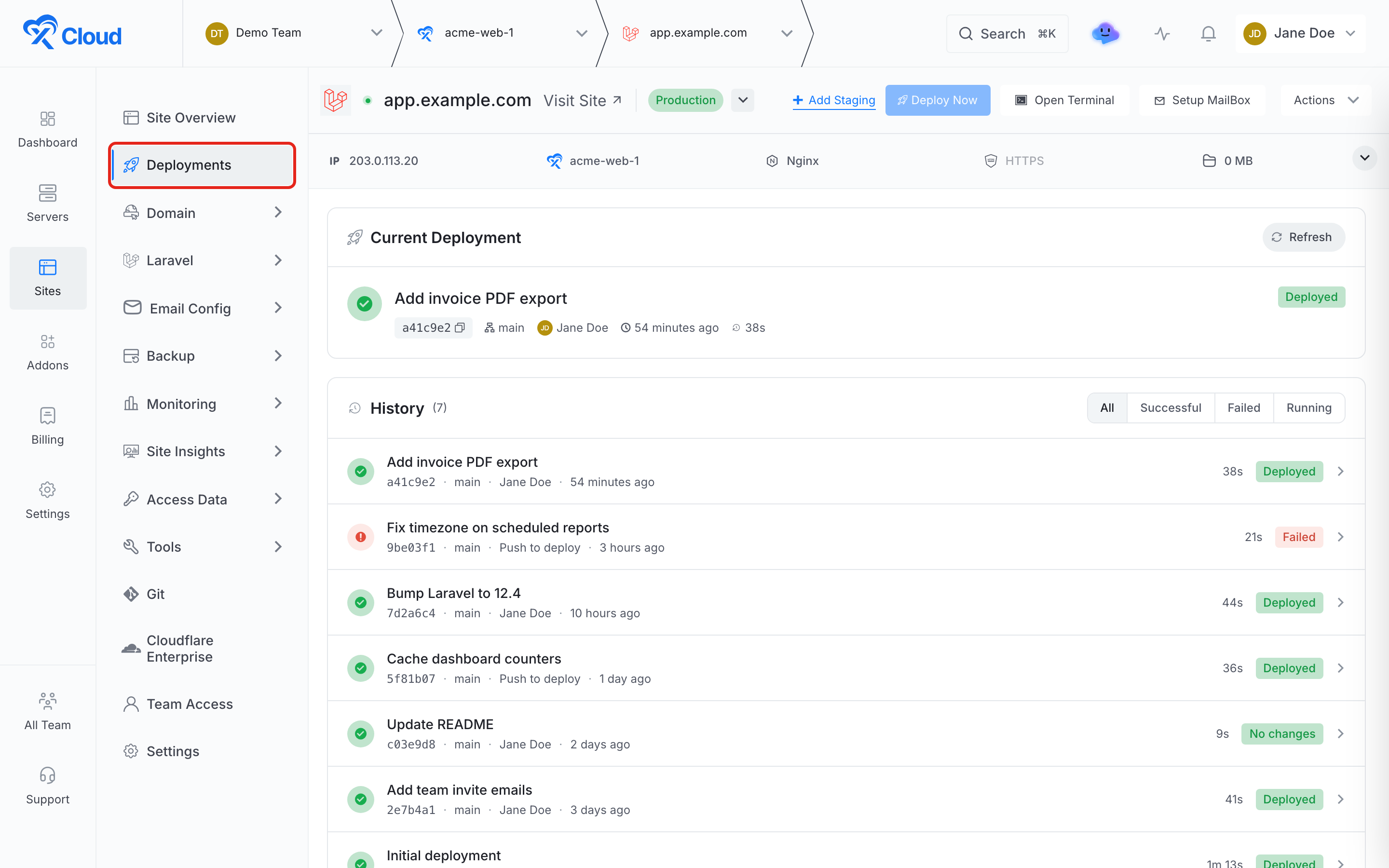Click the Visit Site link

point(582,100)
